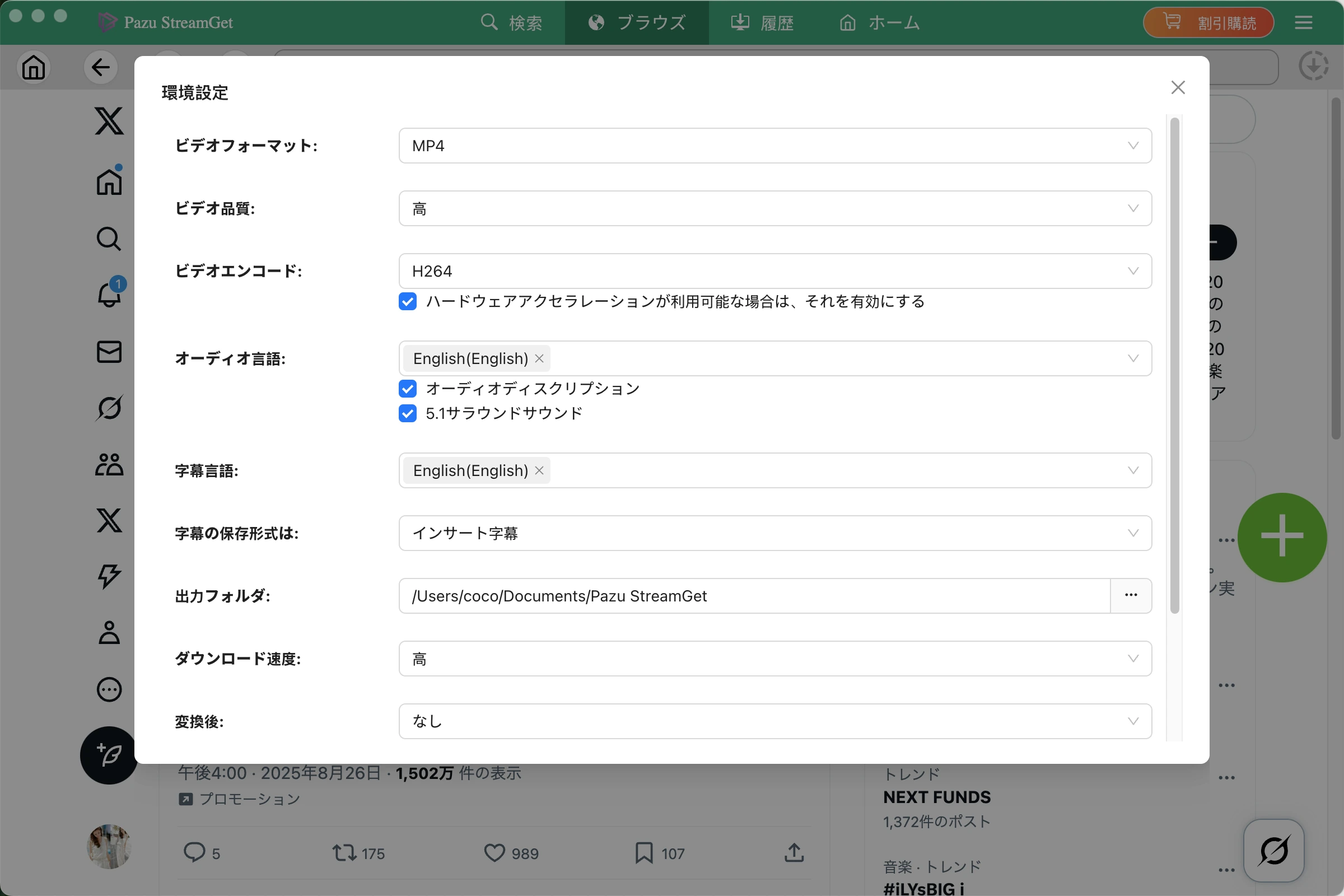Click the account avatar thumbnail
The width and height of the screenshot is (1344, 896).
tap(109, 846)
